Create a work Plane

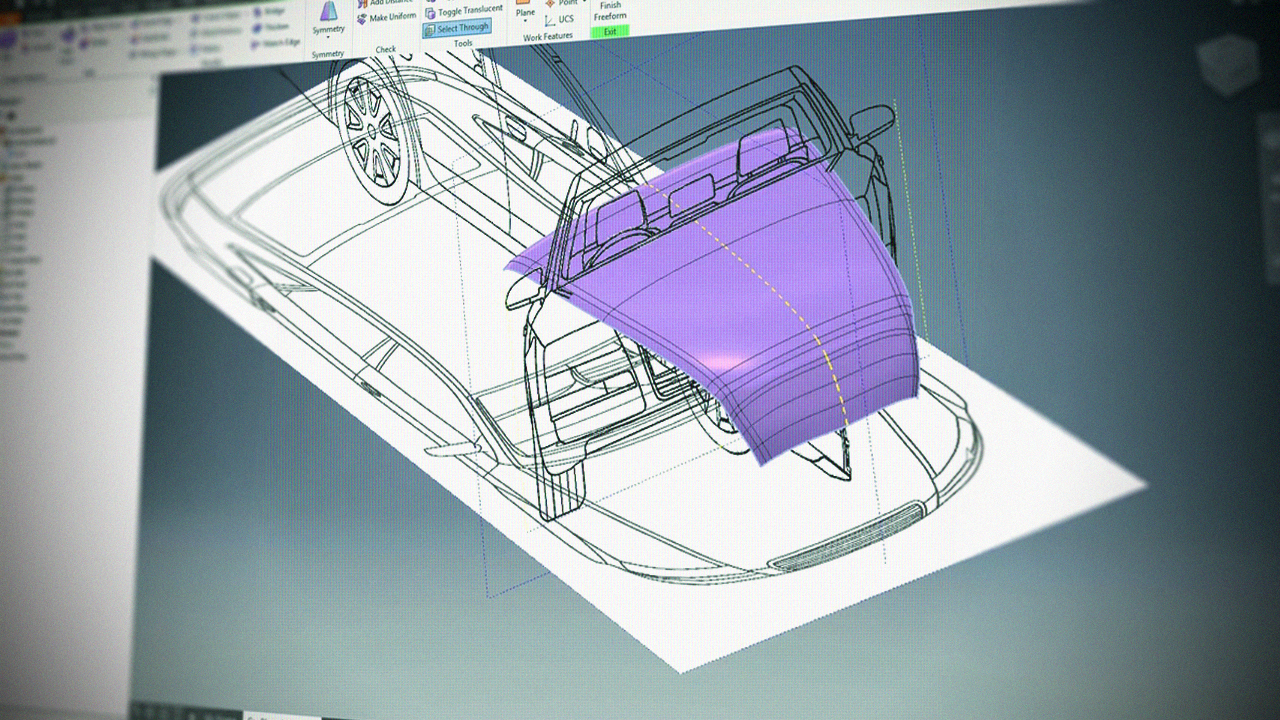coord(525,8)
